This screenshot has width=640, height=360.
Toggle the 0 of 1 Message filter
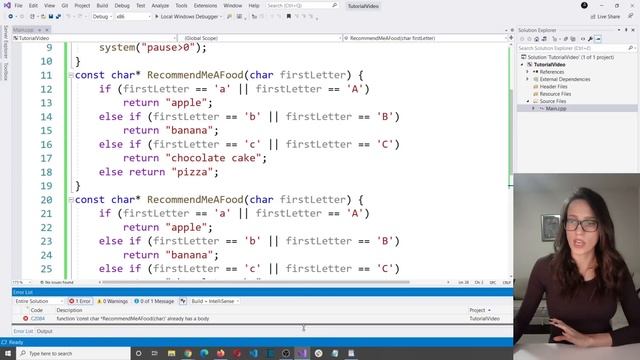click(154, 301)
